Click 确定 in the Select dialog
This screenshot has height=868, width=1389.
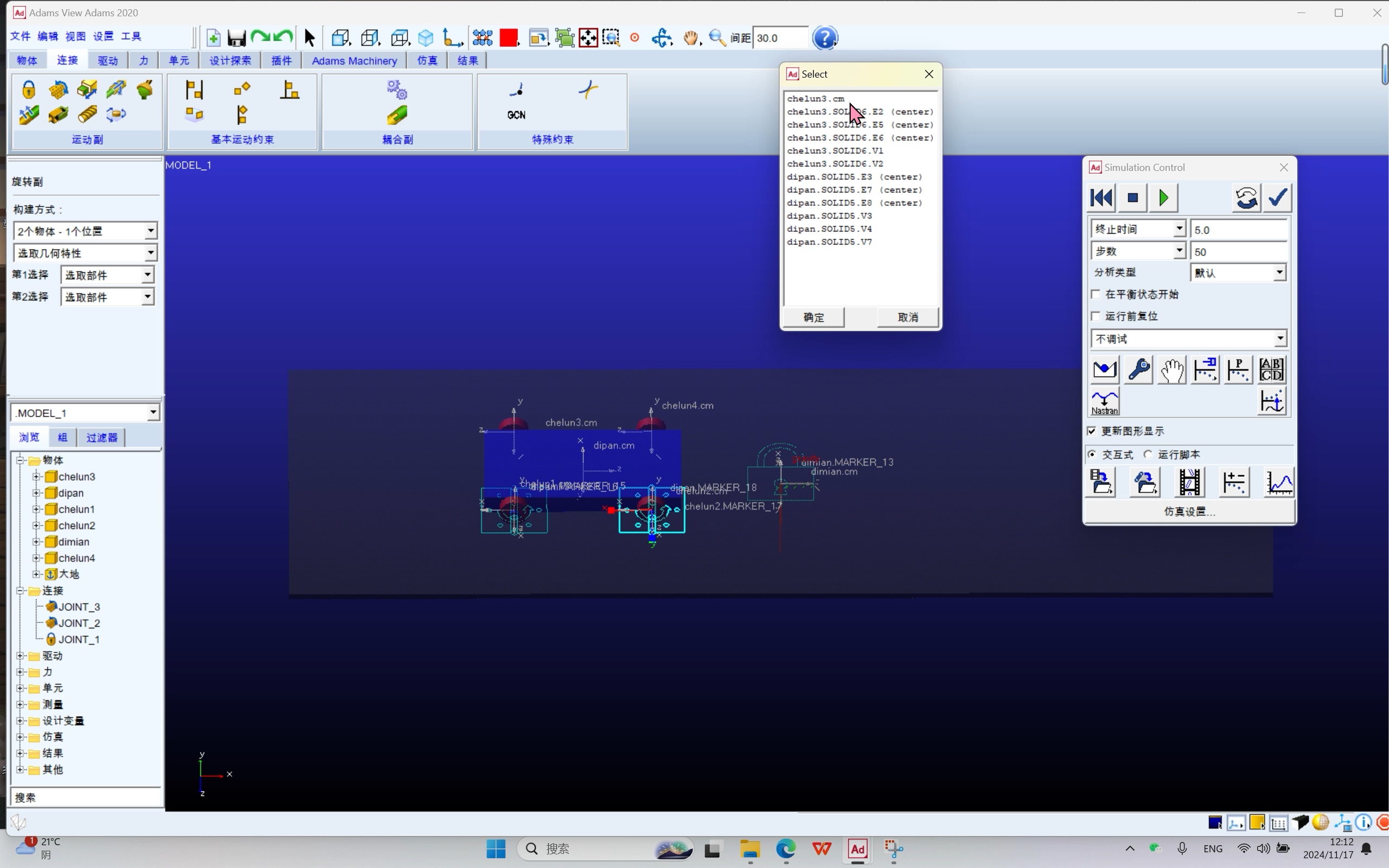813,317
